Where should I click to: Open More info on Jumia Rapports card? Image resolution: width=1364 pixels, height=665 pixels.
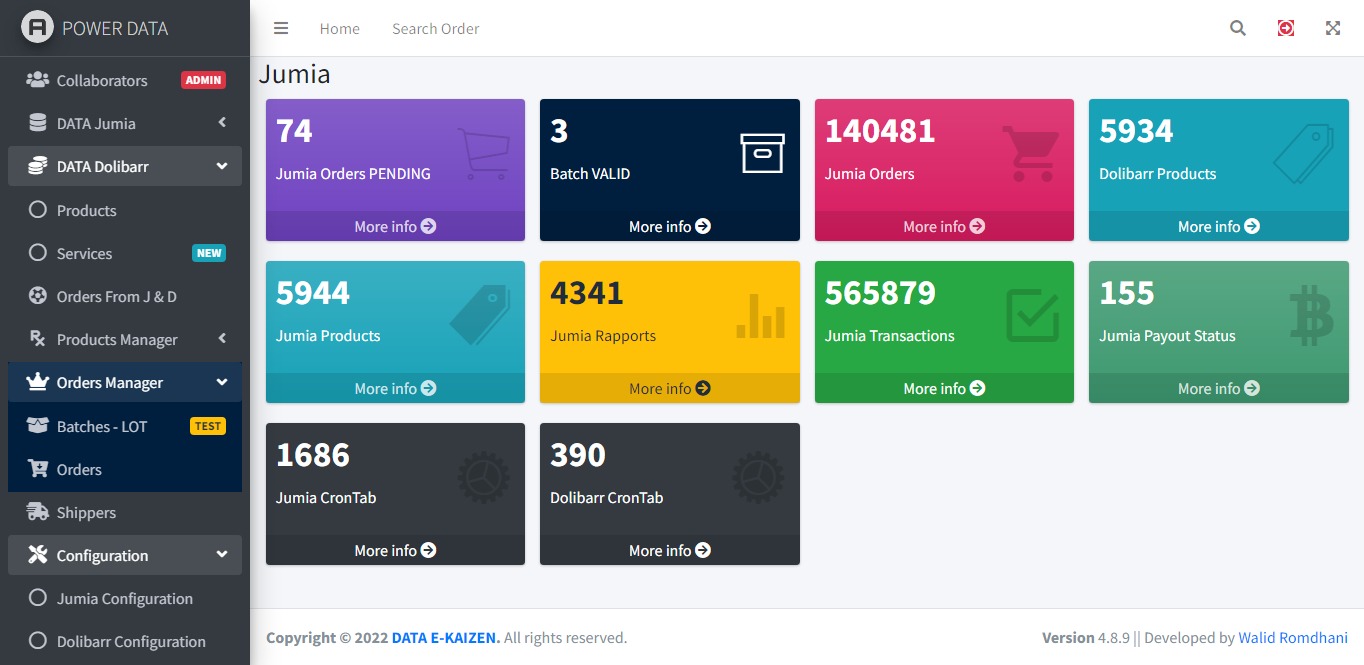coord(670,388)
